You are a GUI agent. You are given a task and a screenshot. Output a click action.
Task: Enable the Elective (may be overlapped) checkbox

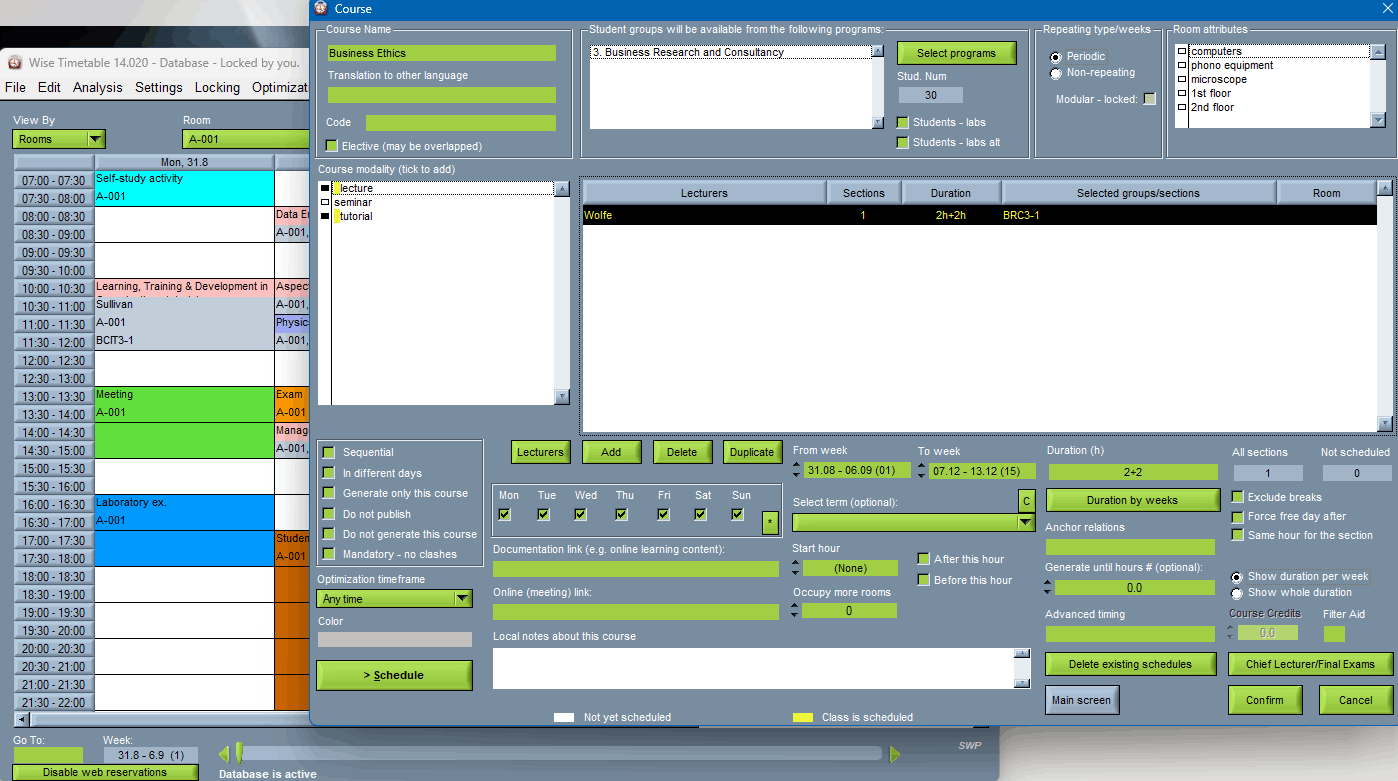pos(332,146)
